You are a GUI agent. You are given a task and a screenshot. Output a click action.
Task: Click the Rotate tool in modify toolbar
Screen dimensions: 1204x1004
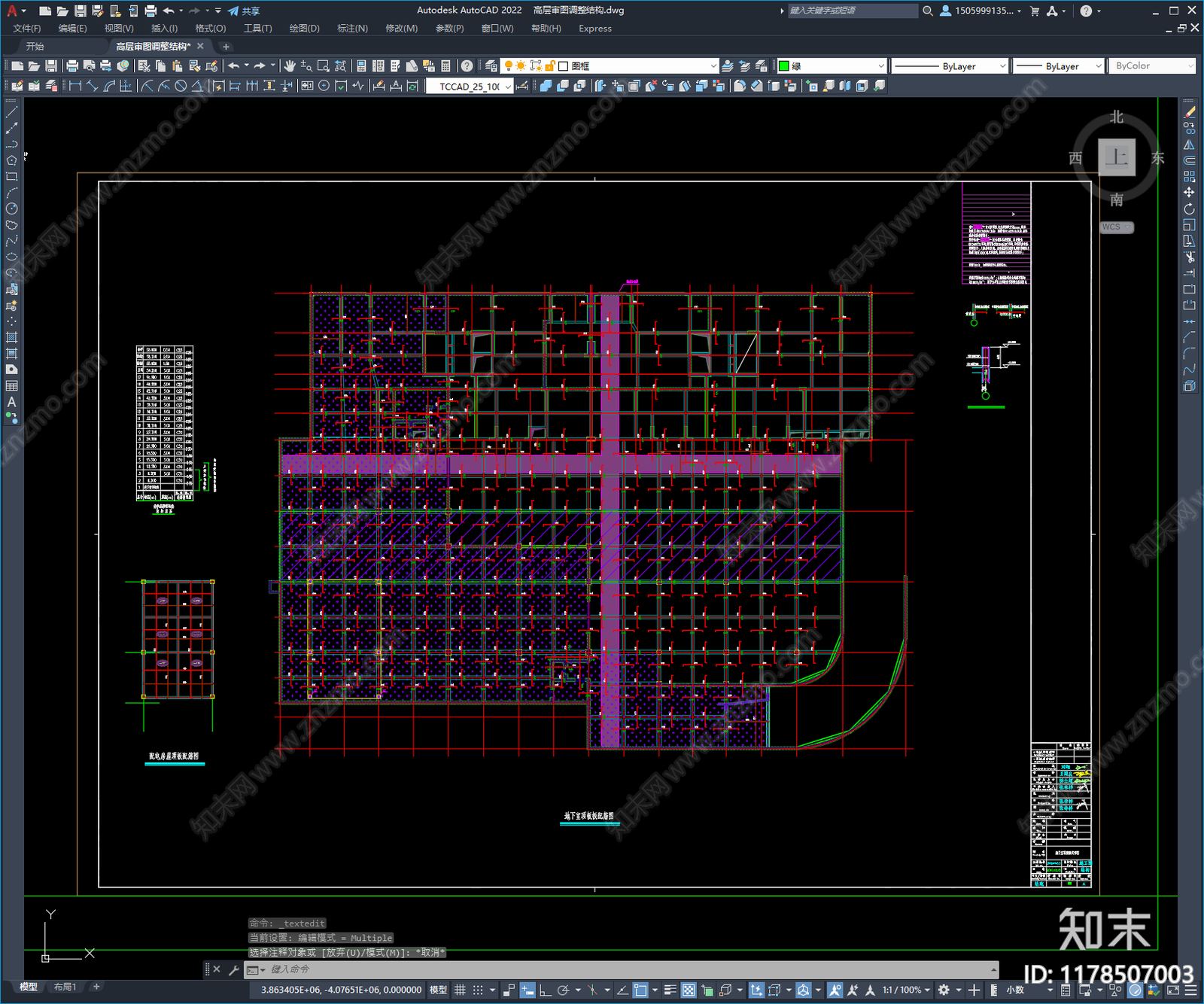point(1189,208)
